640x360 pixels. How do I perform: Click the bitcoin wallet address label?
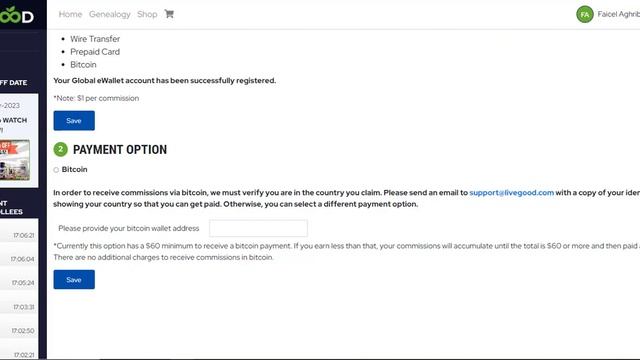(x=129, y=228)
